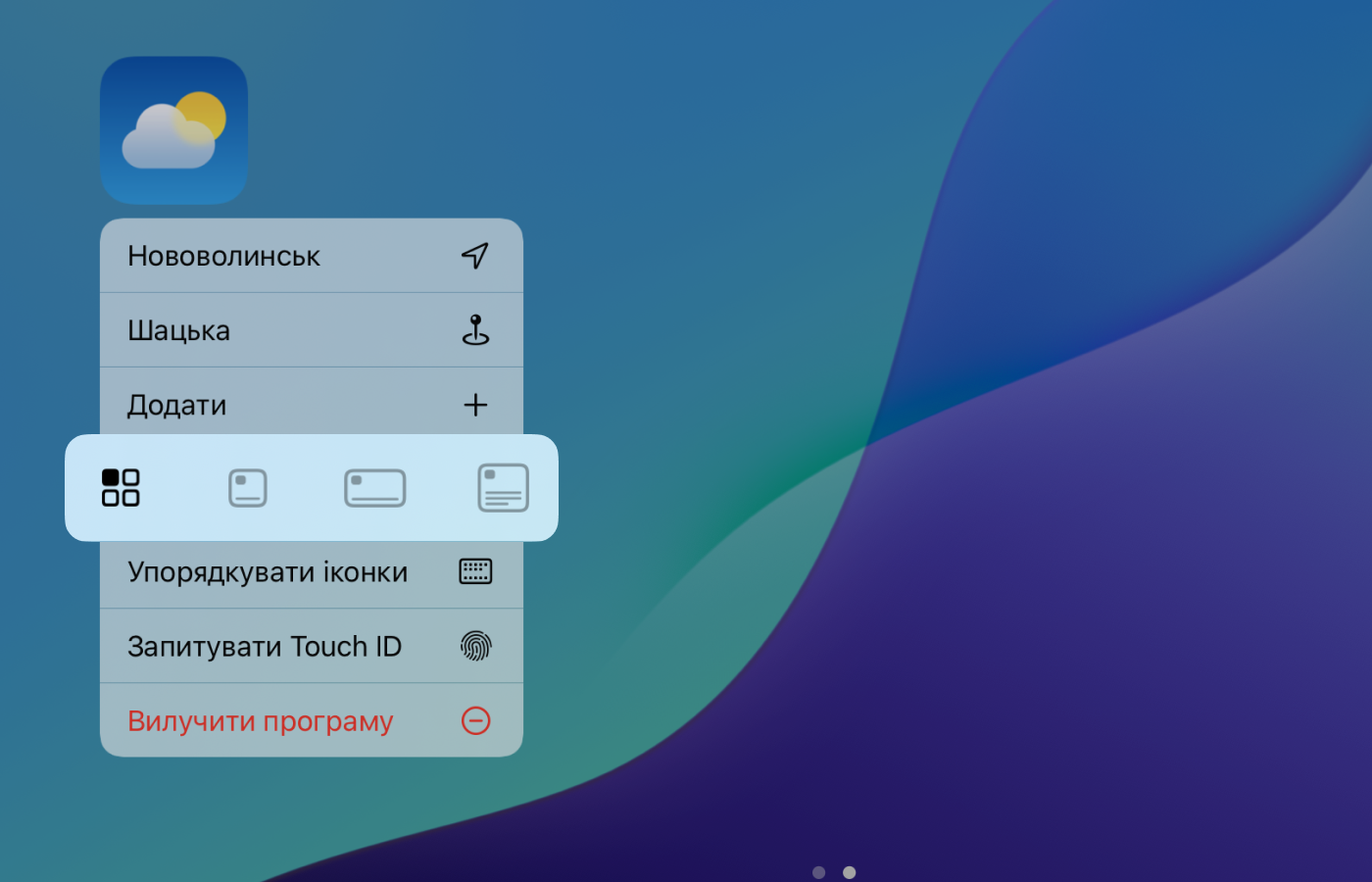The width and height of the screenshot is (1372, 882).
Task: Click Додати to add a location
Action: [x=312, y=402]
